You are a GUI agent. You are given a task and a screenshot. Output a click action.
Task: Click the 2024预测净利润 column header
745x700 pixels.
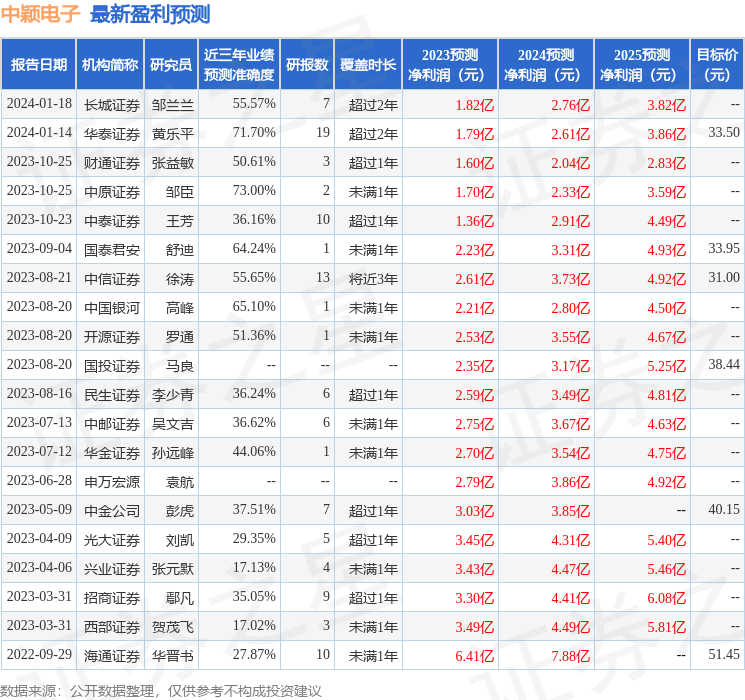click(x=546, y=64)
